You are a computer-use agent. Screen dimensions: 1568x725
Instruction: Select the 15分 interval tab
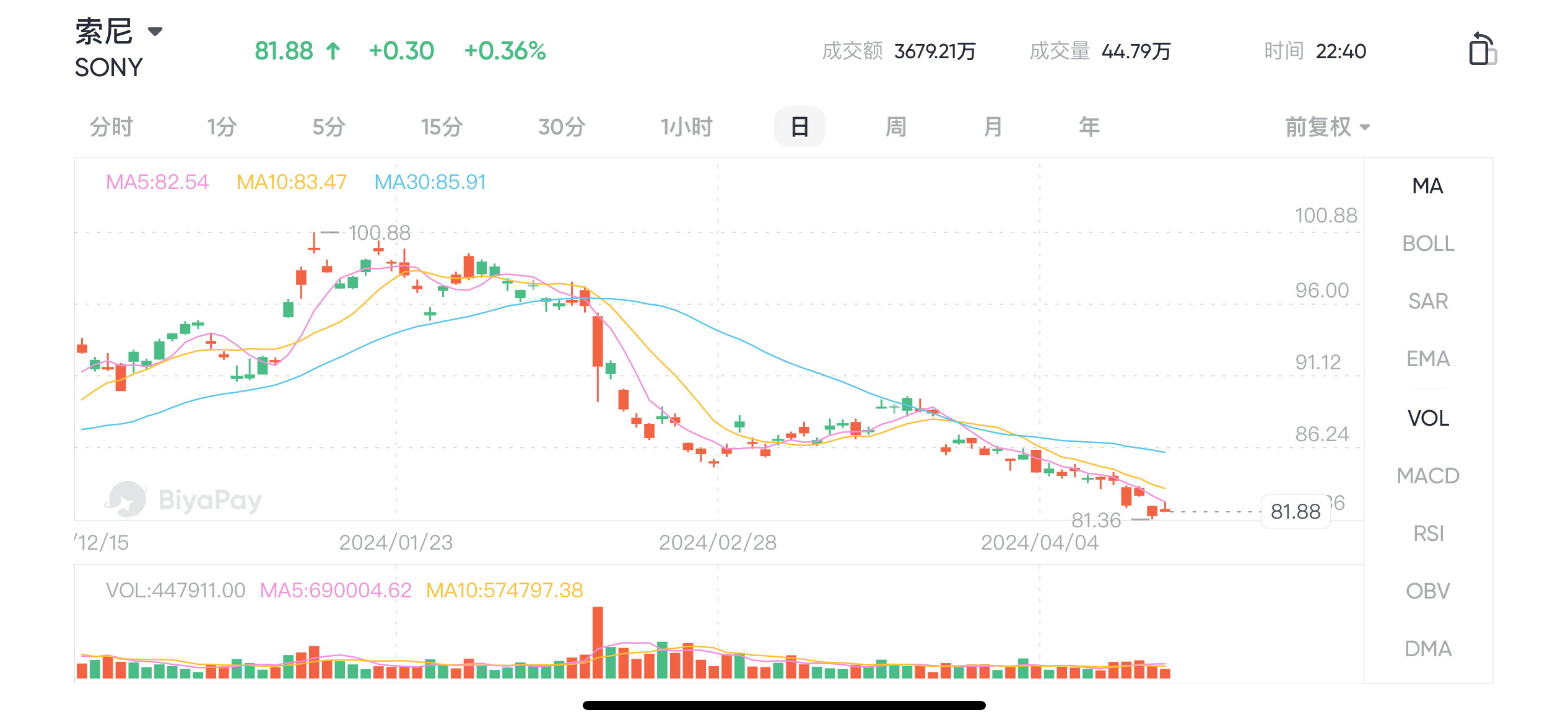[442, 127]
